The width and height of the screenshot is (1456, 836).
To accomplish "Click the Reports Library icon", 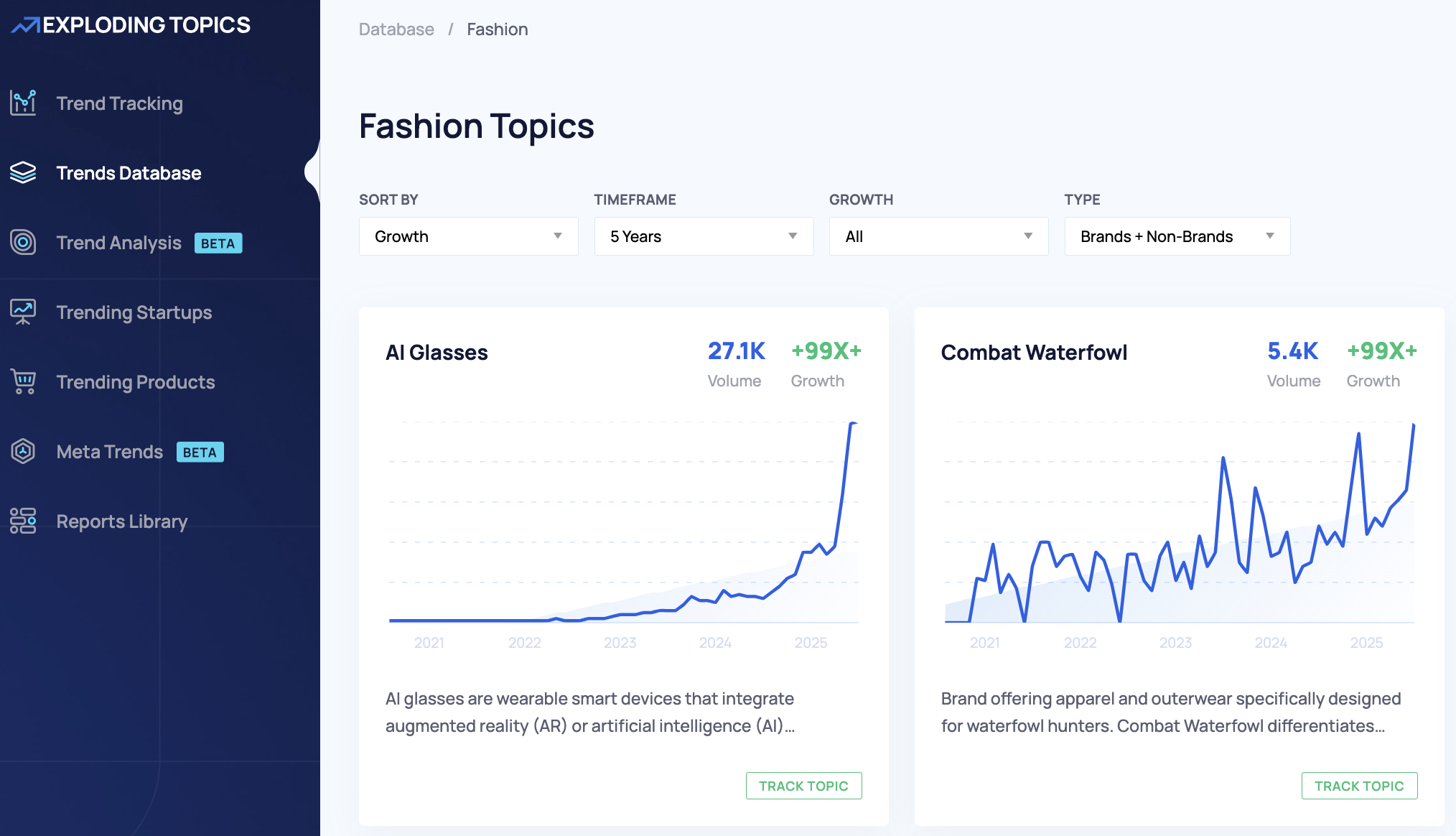I will (23, 521).
